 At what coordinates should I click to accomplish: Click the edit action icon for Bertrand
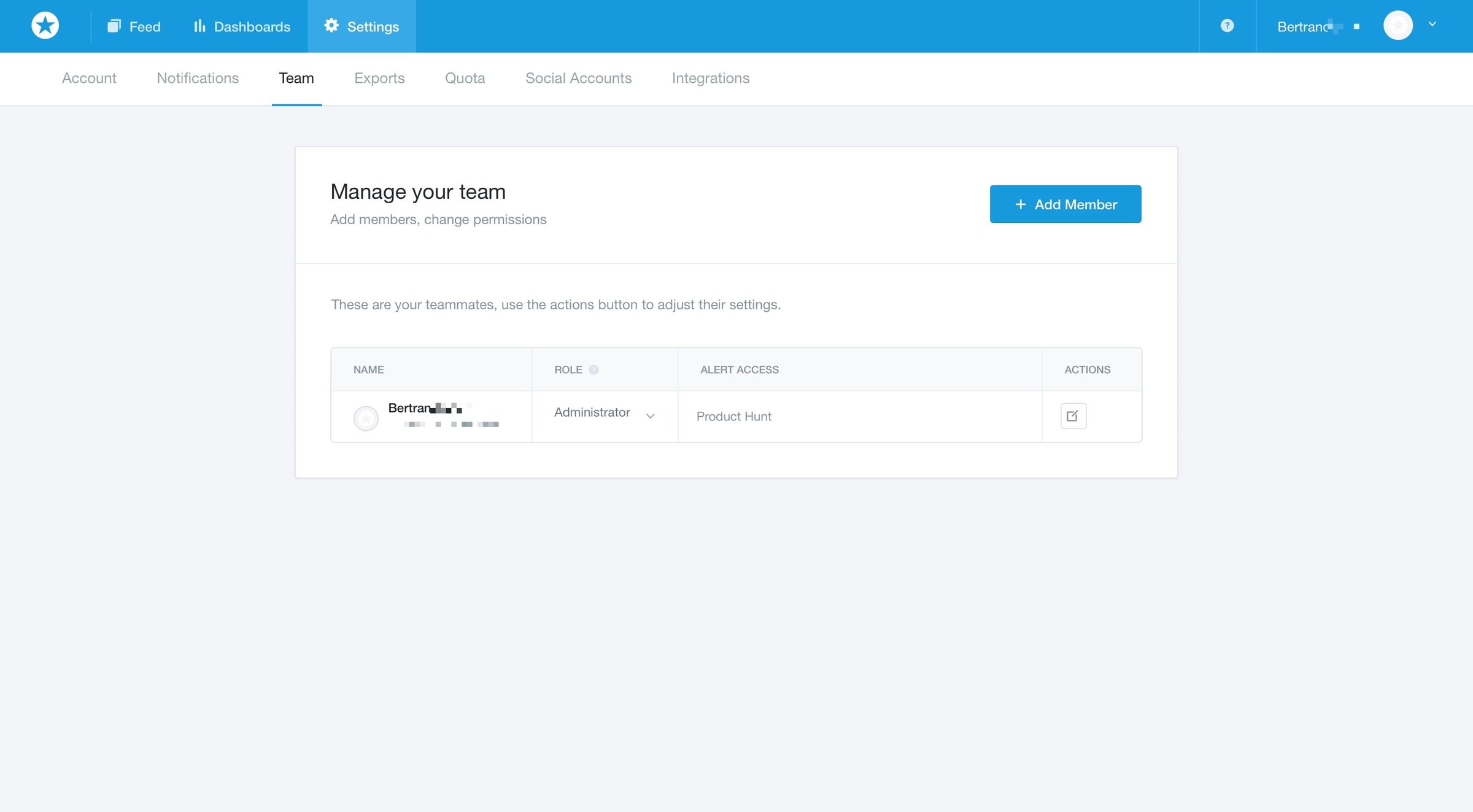(x=1073, y=416)
